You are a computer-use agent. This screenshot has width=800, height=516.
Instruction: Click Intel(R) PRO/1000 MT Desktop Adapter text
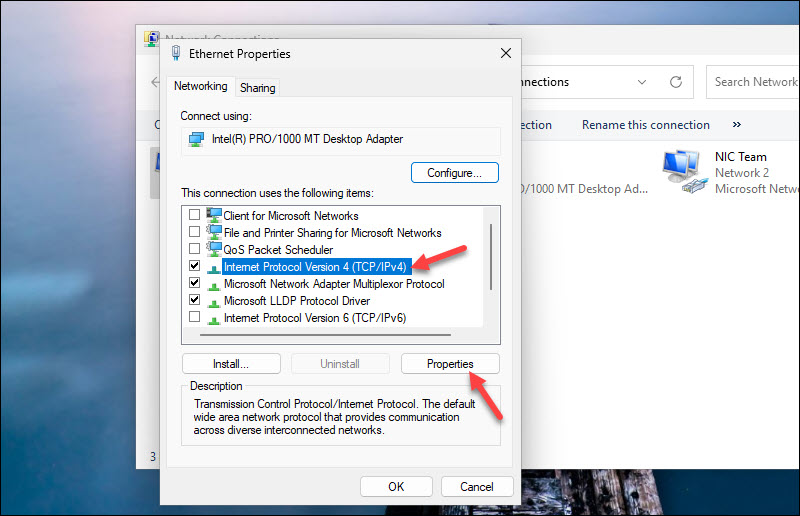[x=307, y=139]
